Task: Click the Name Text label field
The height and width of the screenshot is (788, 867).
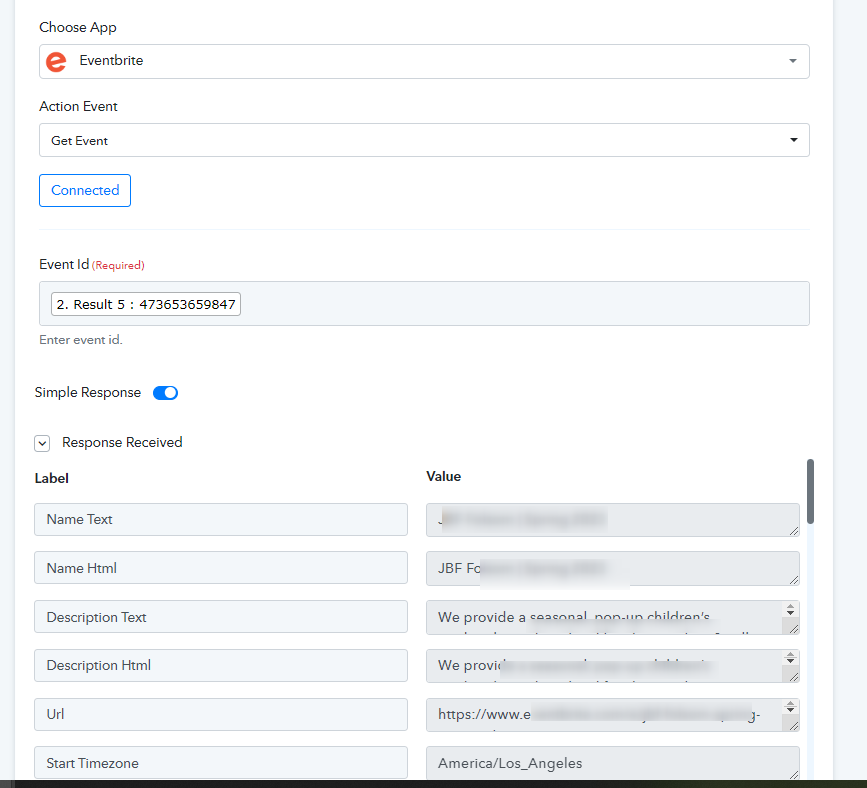Action: coord(221,519)
